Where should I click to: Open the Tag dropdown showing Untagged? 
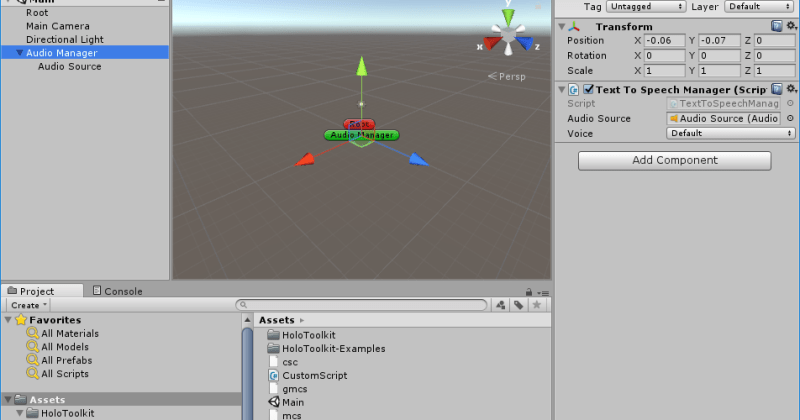(649, 6)
